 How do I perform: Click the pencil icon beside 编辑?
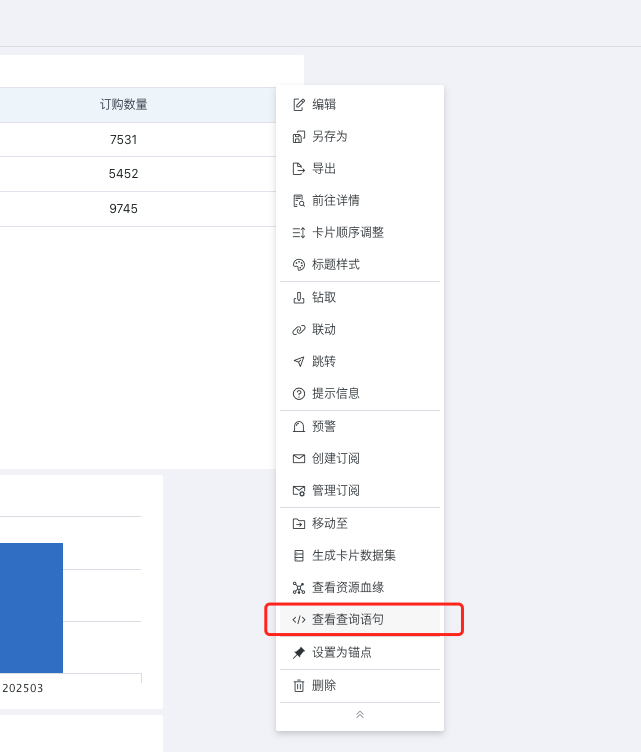tap(299, 105)
